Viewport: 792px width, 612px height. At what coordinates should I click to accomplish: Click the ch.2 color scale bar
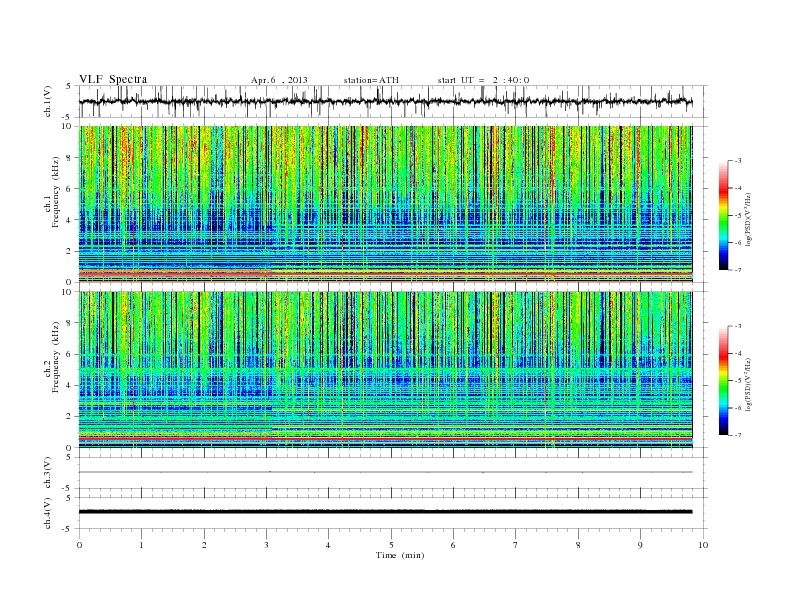[x=723, y=381]
